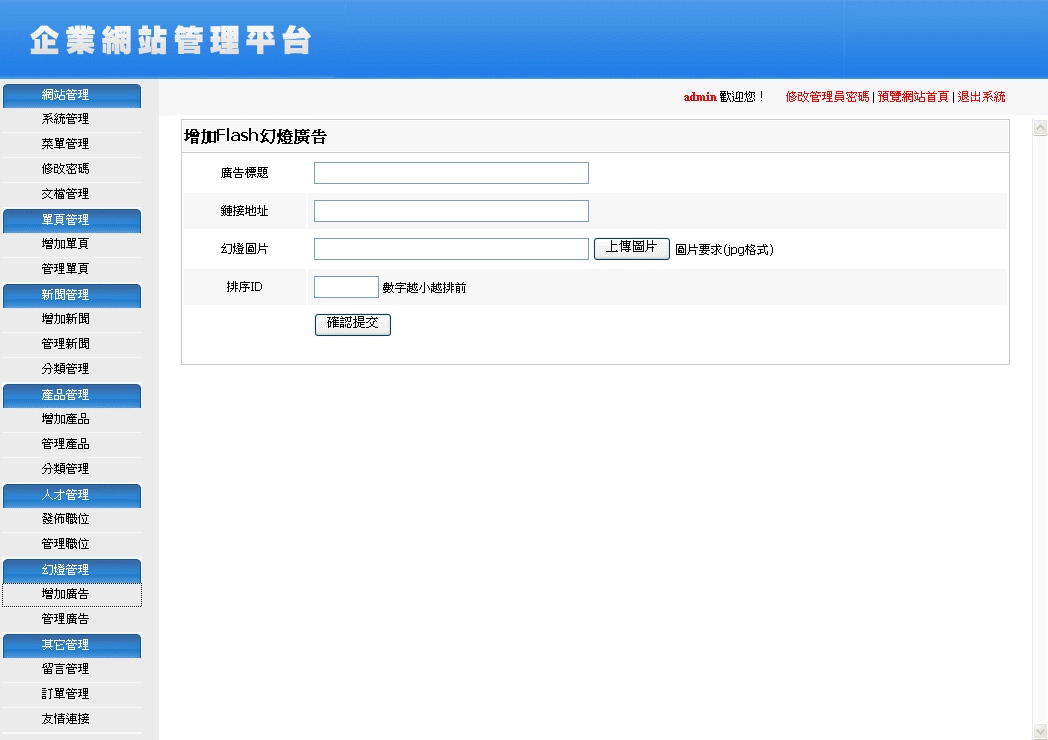Open 發佈職位 in the sidebar

point(65,519)
